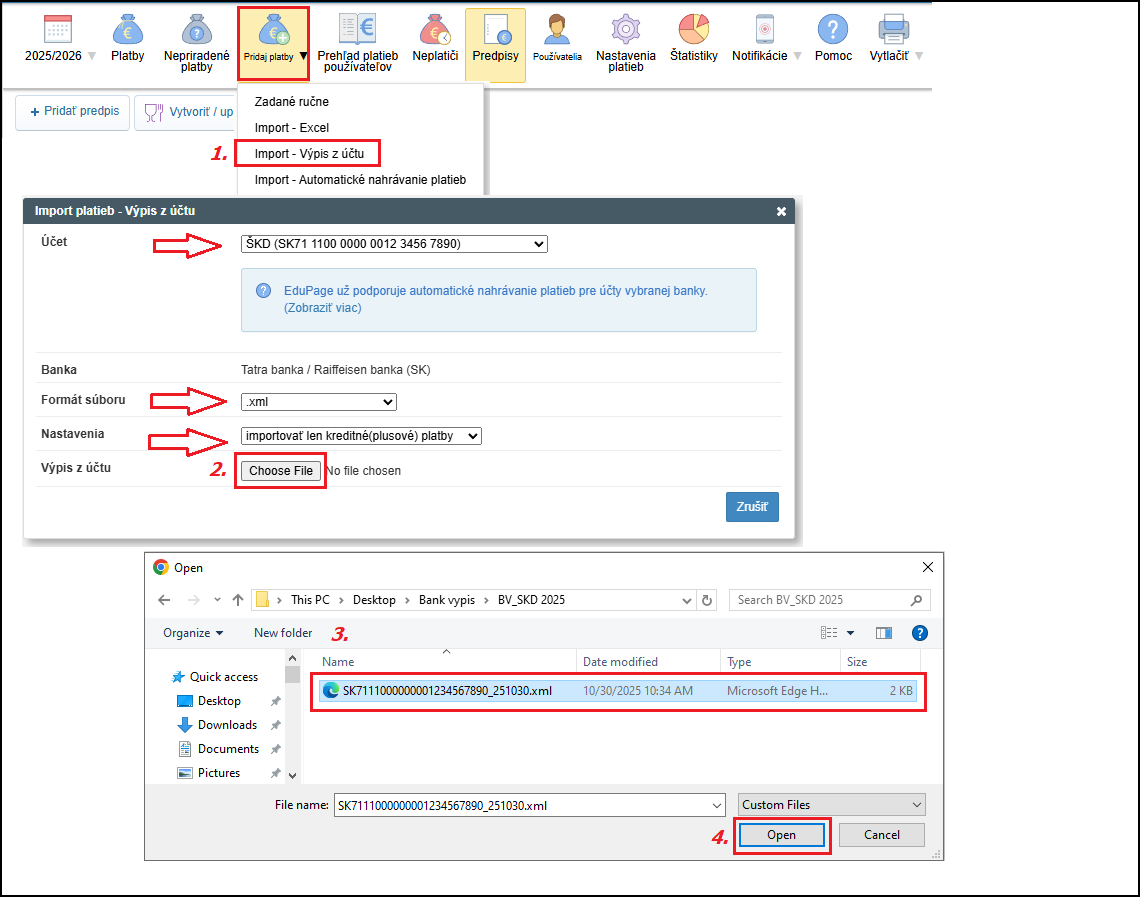Select Import - Výpis z účtu menu item
Image resolution: width=1140 pixels, height=897 pixels.
316,153
